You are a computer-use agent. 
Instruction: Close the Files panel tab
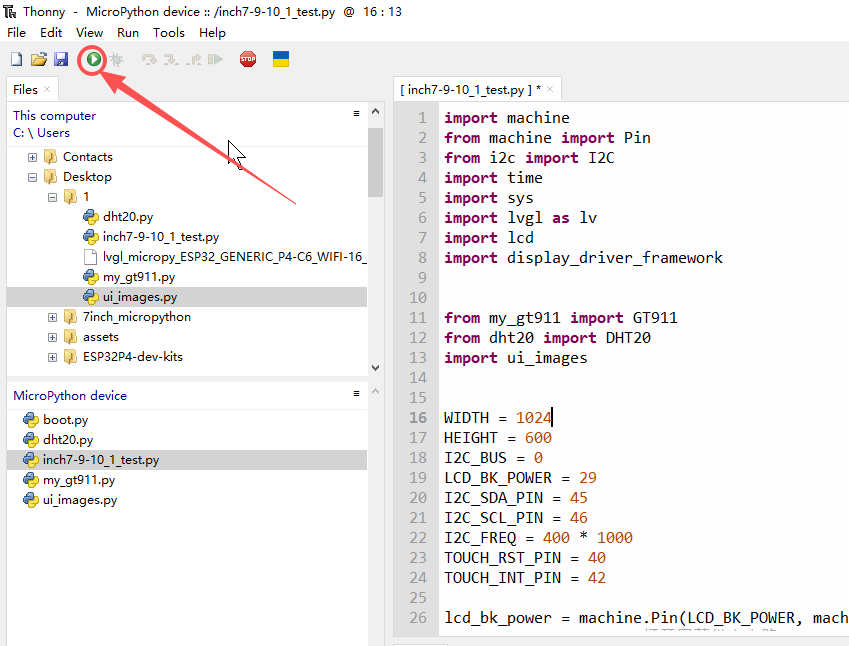(x=47, y=89)
